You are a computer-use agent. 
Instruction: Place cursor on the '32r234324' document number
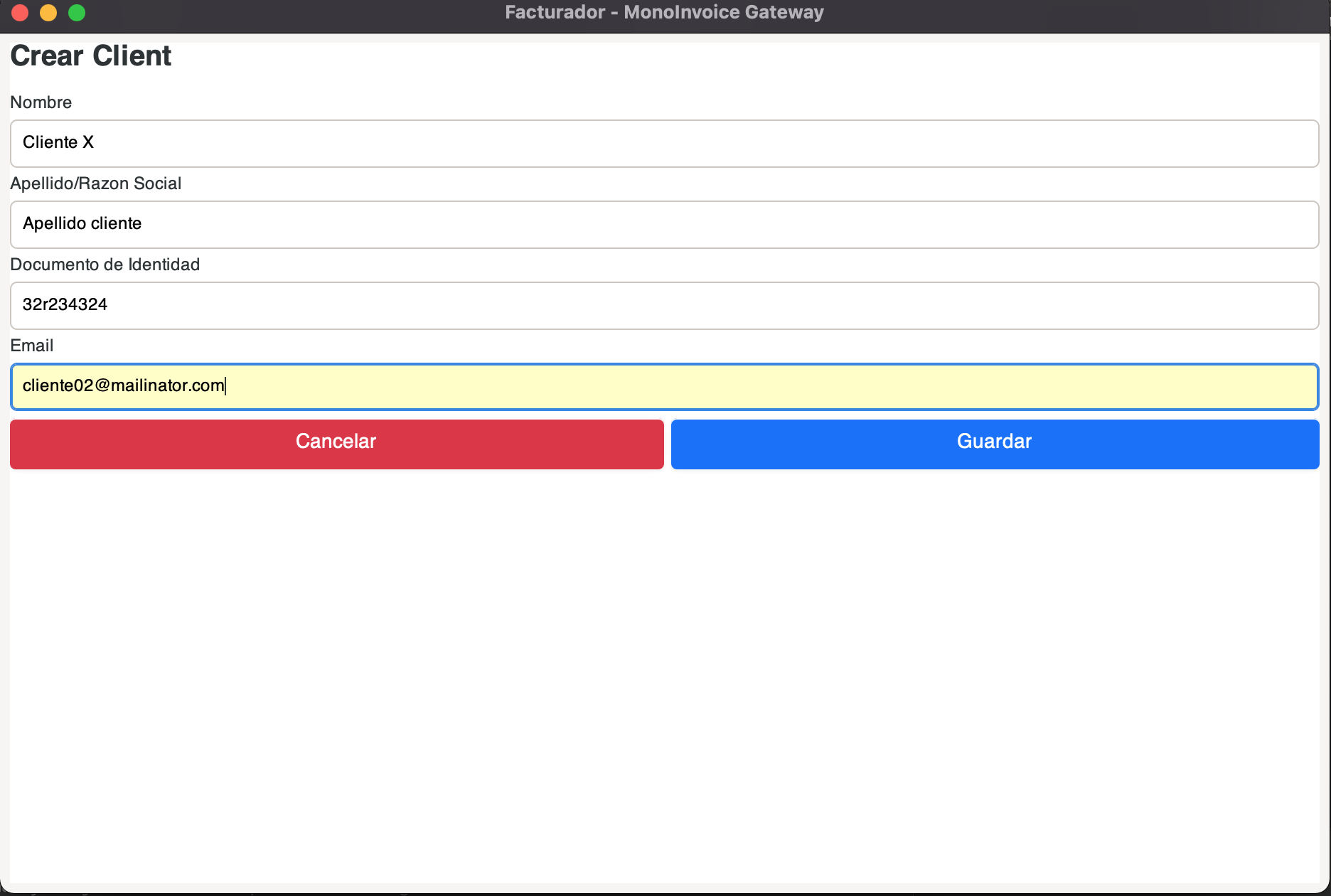(65, 304)
